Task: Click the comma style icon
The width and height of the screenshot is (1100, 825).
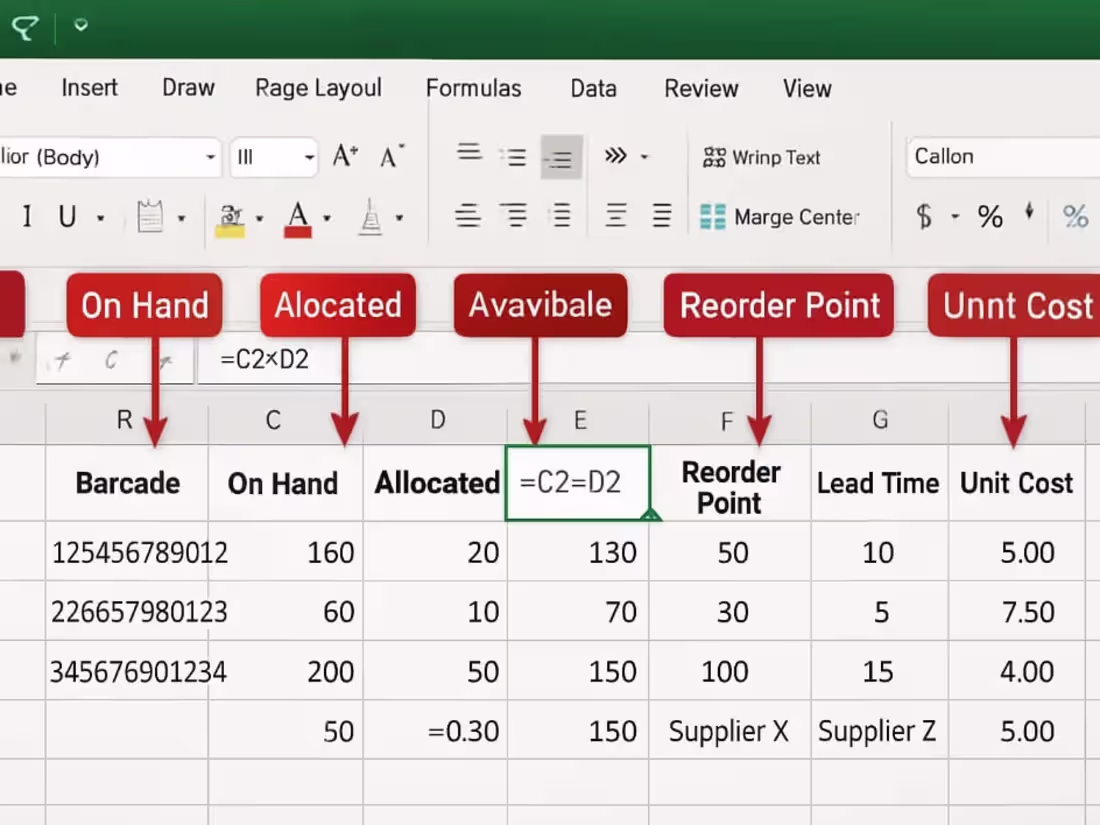Action: (x=1029, y=211)
